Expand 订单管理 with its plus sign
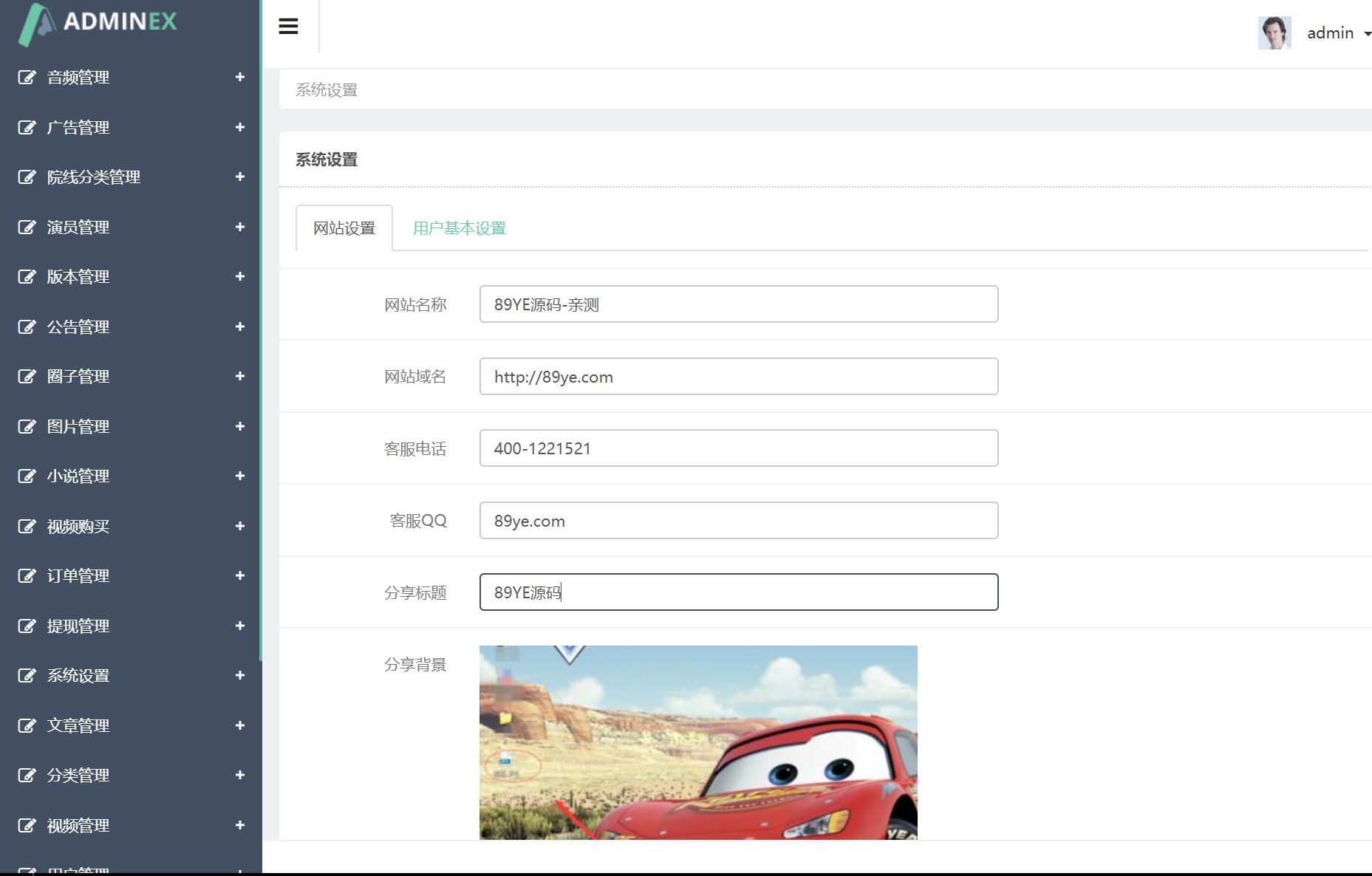Image resolution: width=1372 pixels, height=876 pixels. (239, 575)
